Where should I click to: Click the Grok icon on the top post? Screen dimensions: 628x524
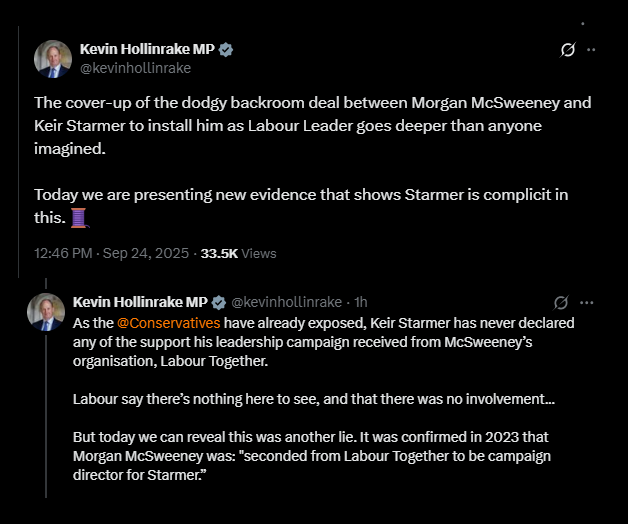tap(567, 49)
